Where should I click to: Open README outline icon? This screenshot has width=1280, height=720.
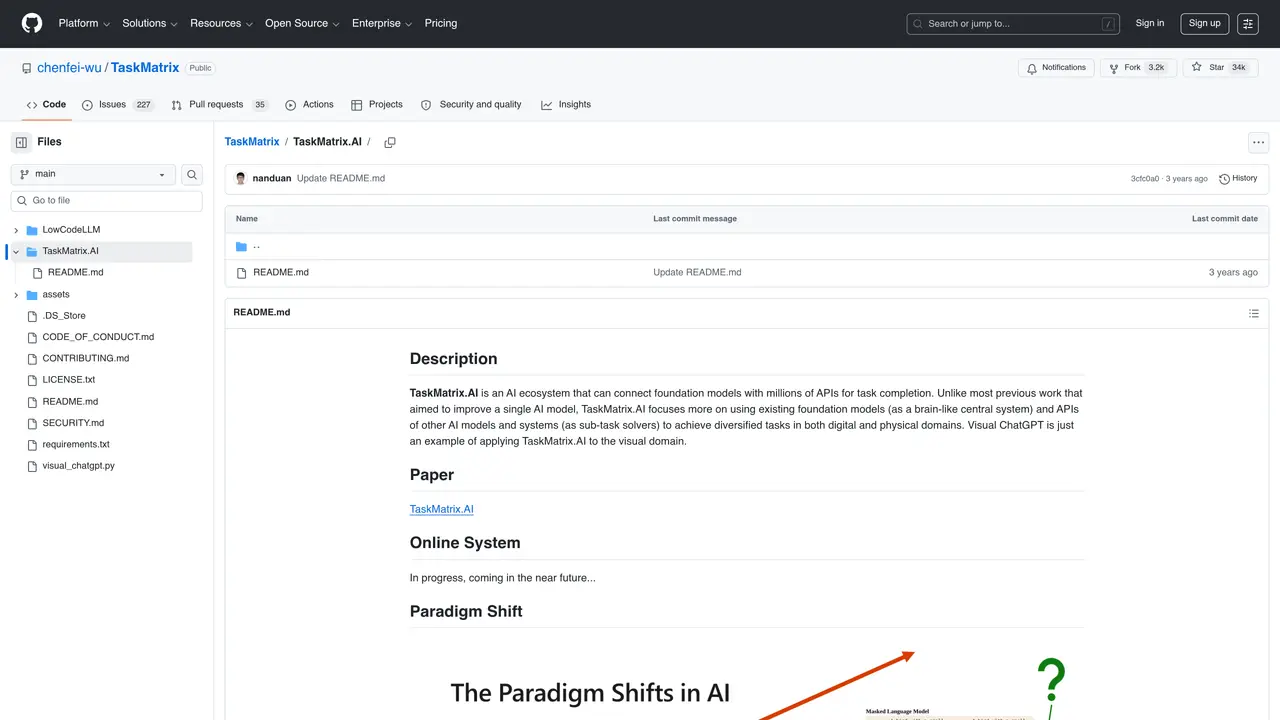(1254, 313)
